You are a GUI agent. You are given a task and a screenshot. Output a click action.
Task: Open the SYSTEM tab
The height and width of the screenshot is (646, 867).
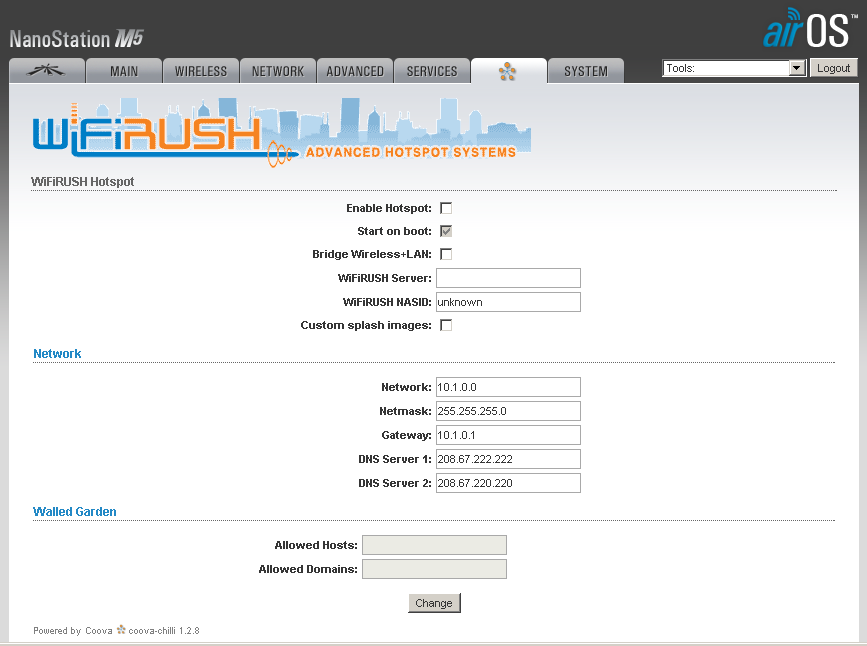point(586,71)
